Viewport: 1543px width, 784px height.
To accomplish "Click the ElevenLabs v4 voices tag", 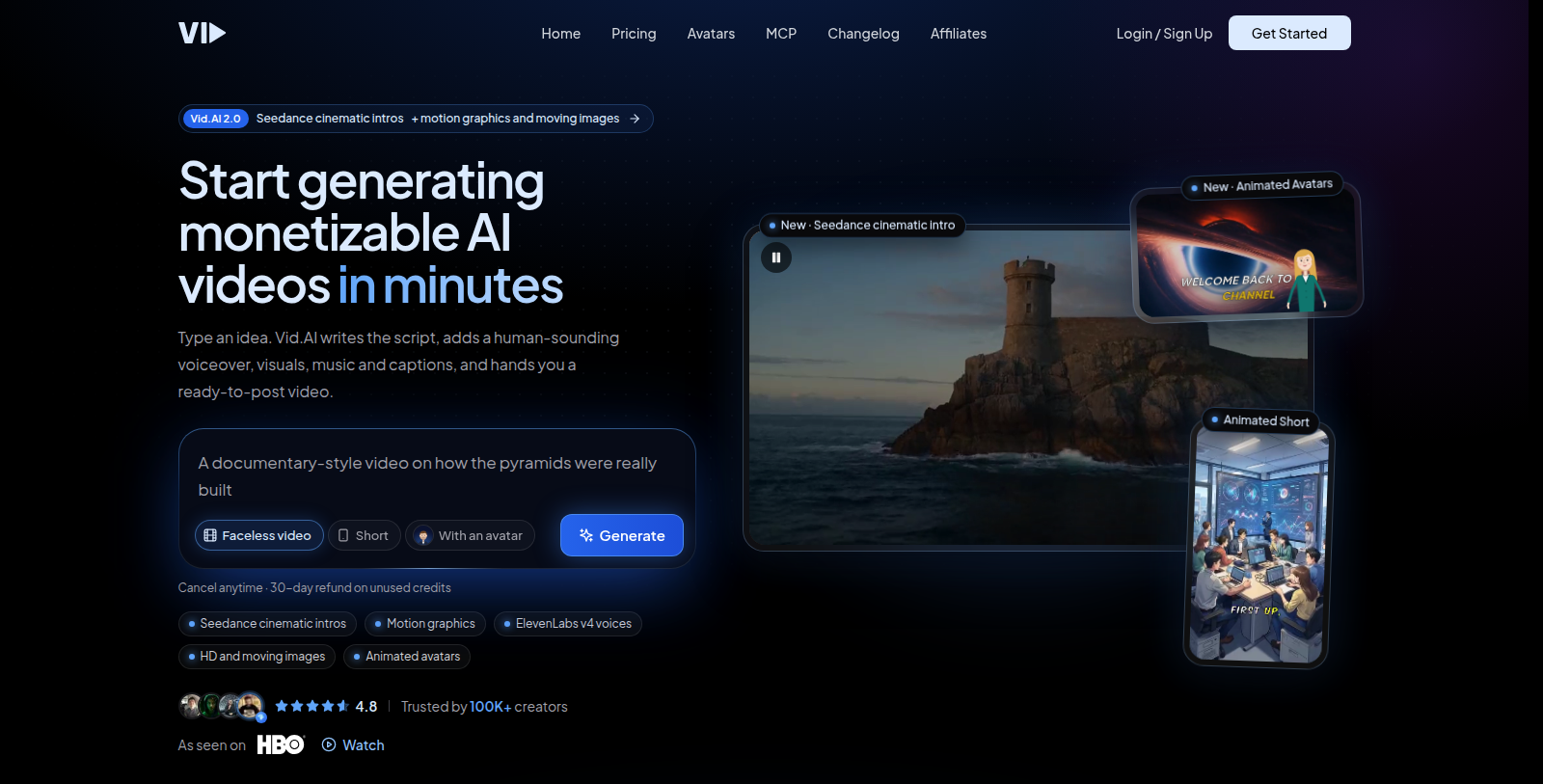I will 568,624.
